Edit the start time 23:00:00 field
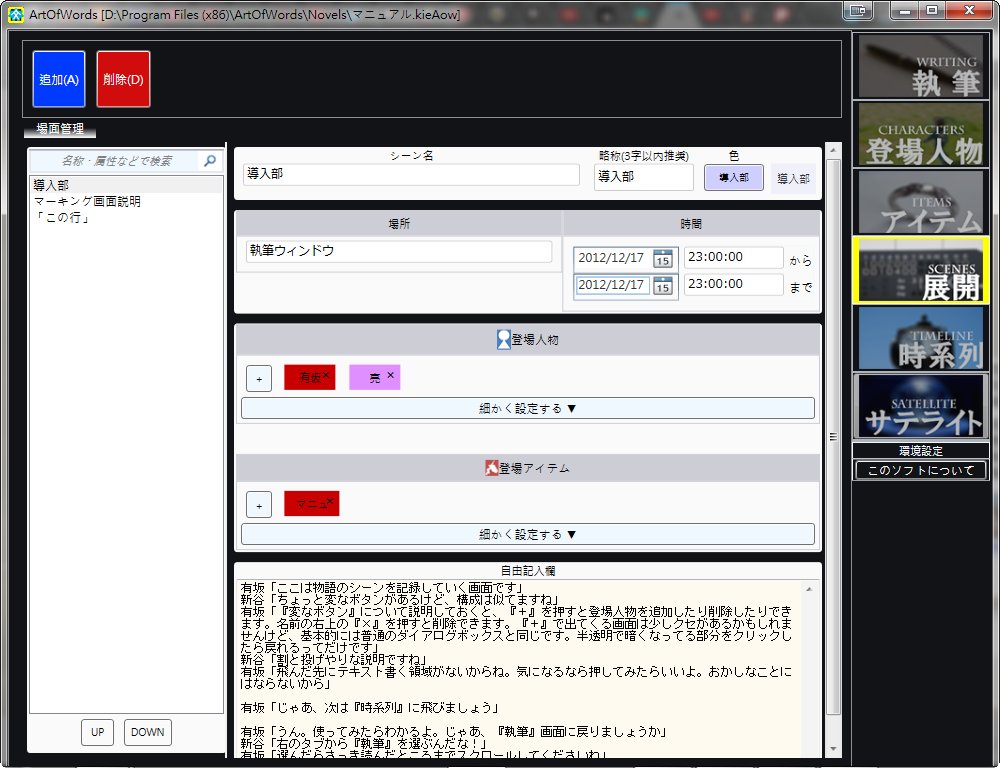This screenshot has width=1000, height=768. coord(733,257)
